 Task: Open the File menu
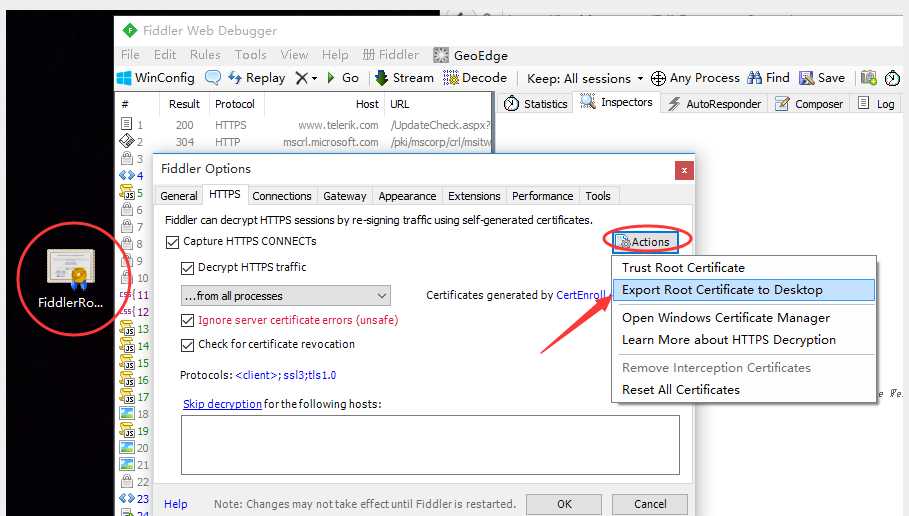coord(130,55)
